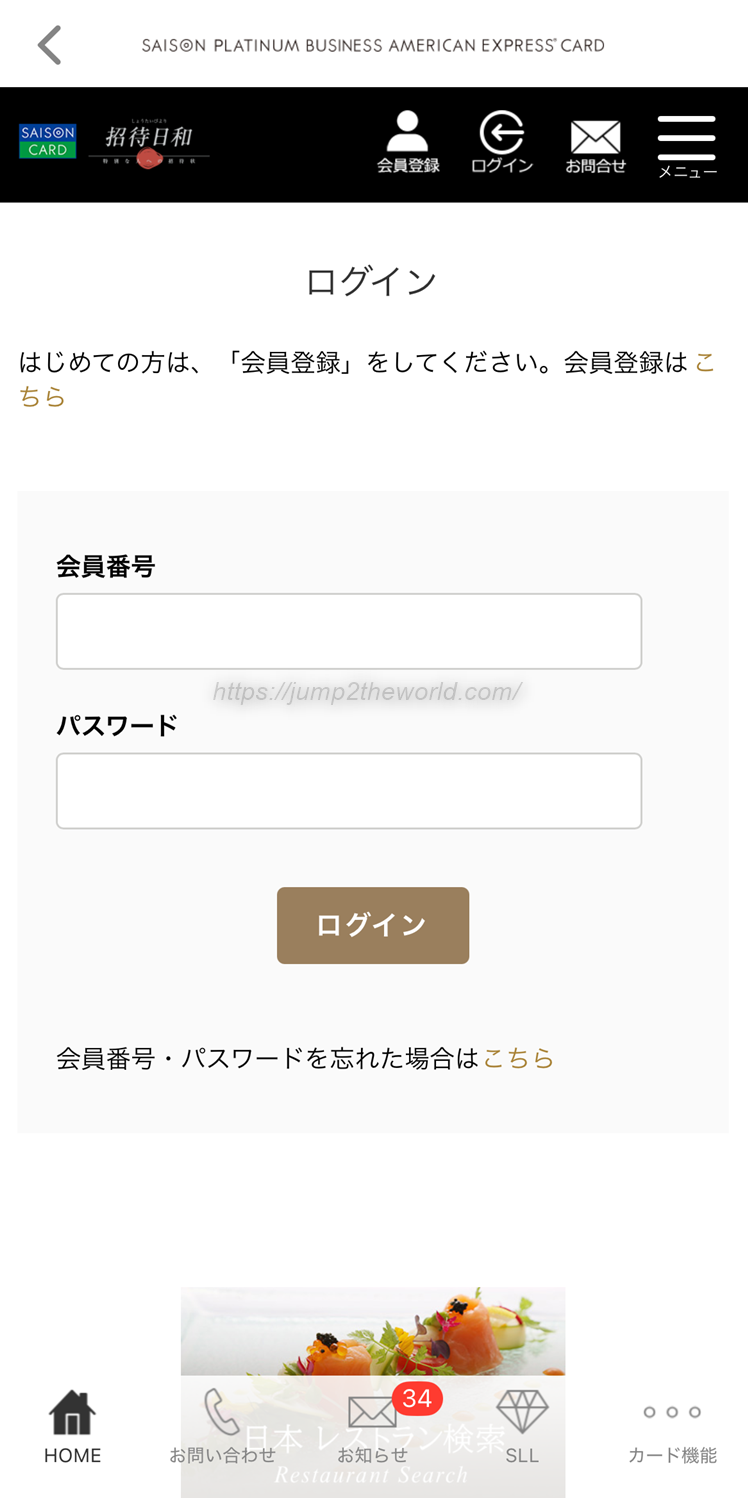Tap the red 34 notification badge
748x1498 pixels.
coord(417,1397)
